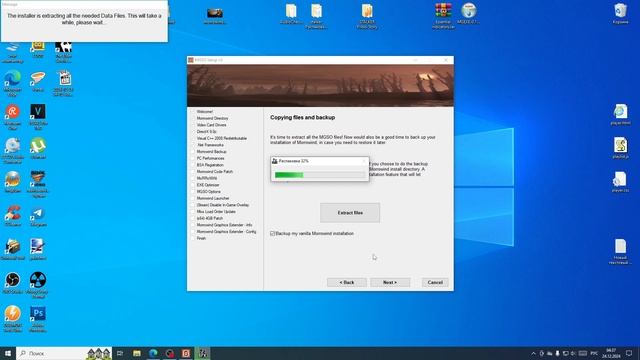Open the OBS Studio desktop shortcut

click(13, 282)
